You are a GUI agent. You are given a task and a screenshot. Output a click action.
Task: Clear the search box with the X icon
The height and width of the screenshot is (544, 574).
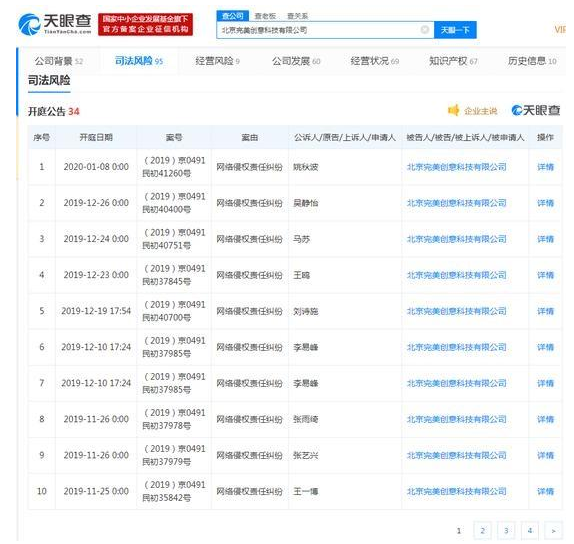tap(425, 30)
